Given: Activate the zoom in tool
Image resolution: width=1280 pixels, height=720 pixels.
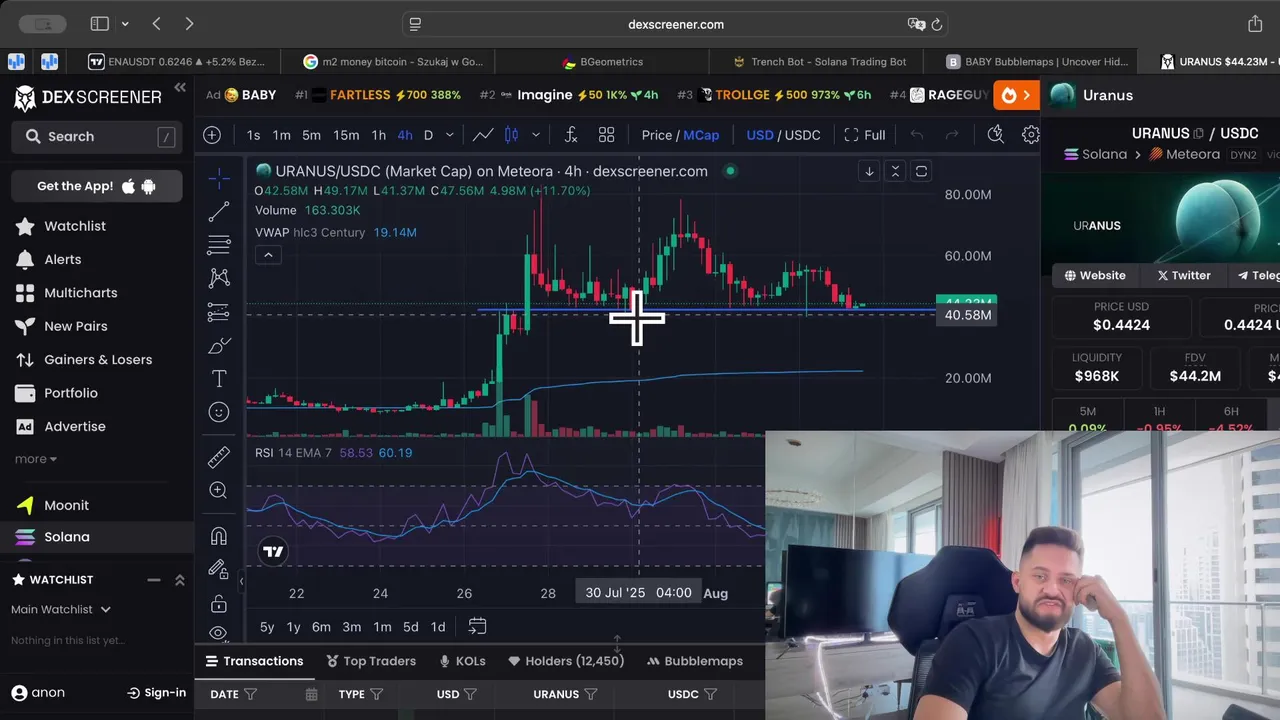Looking at the screenshot, I should (218, 490).
